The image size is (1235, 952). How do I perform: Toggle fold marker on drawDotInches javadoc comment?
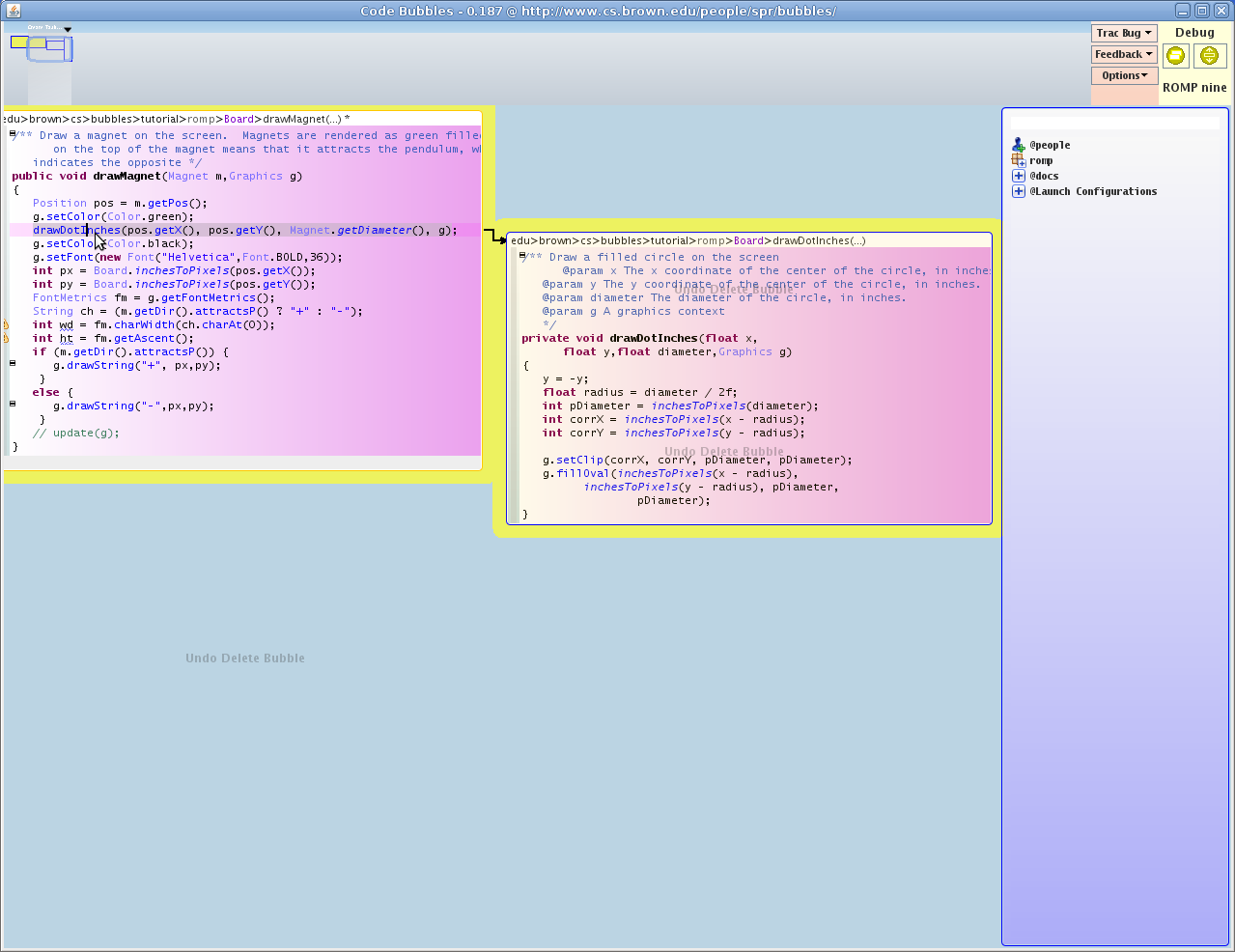pos(522,256)
